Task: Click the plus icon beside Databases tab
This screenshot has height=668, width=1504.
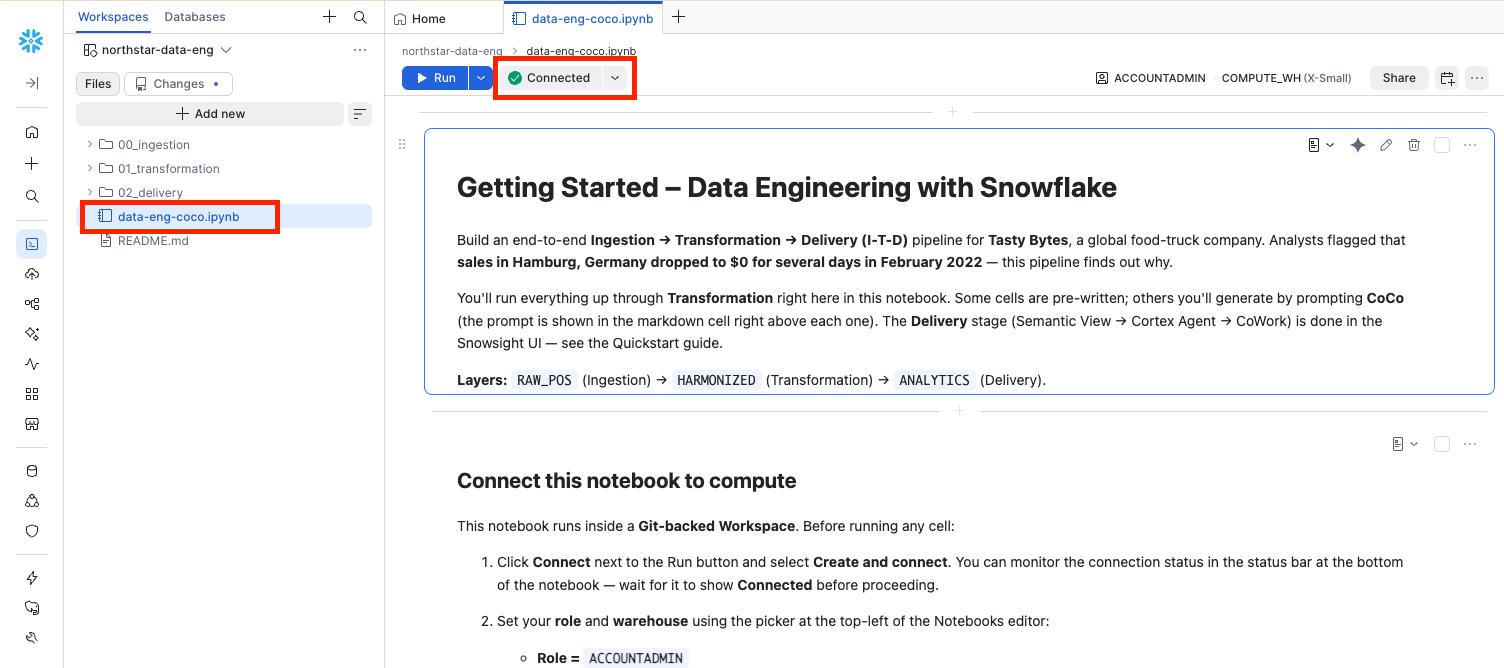Action: (x=329, y=17)
